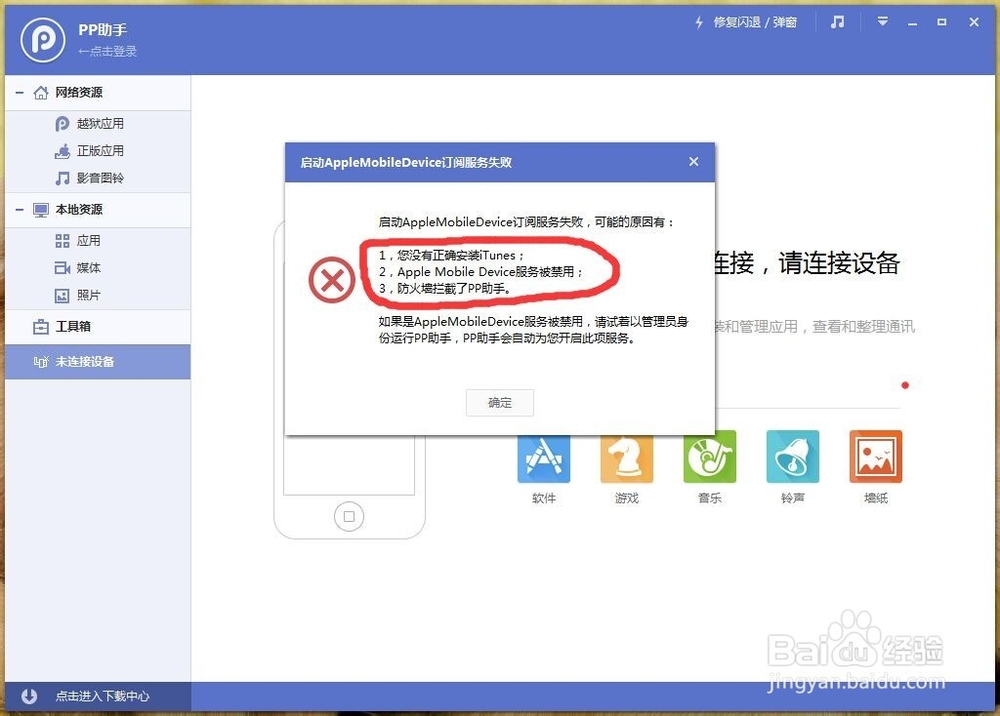The height and width of the screenshot is (716, 1000).
Task: Open 正版应用 in sidebar
Action: coord(100,150)
